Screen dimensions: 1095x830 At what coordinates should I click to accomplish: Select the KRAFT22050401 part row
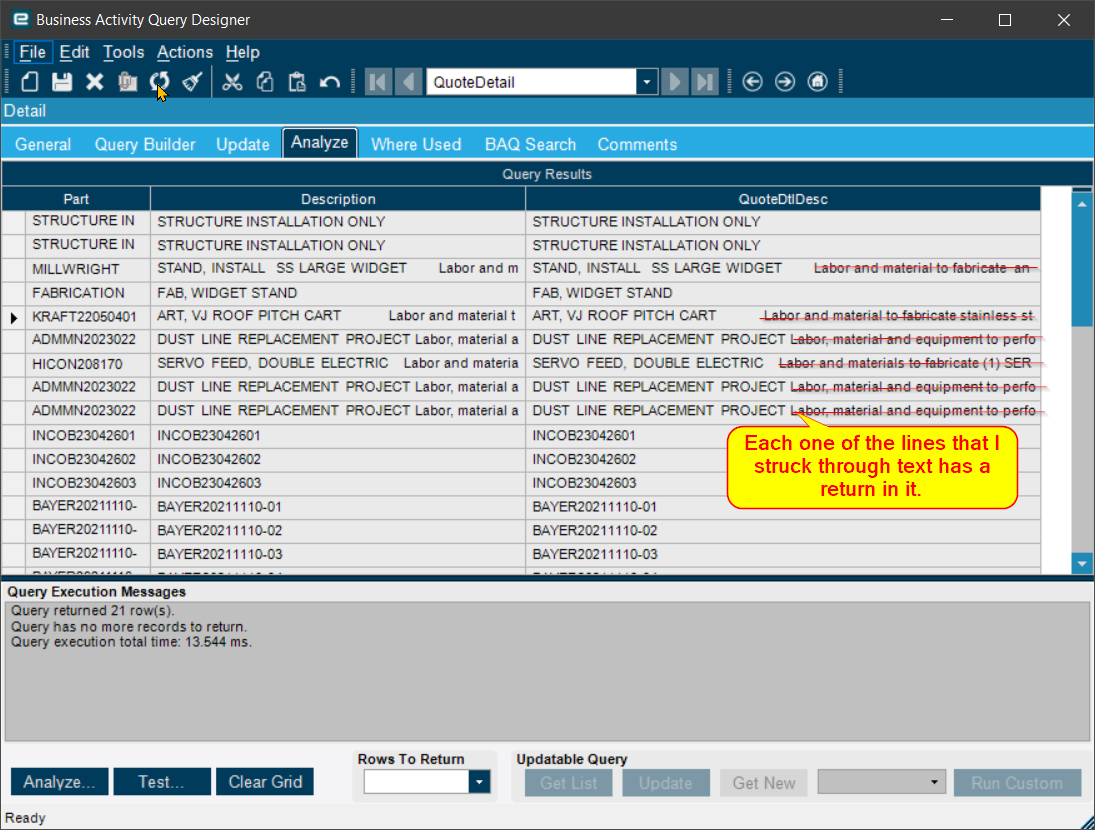[521, 316]
